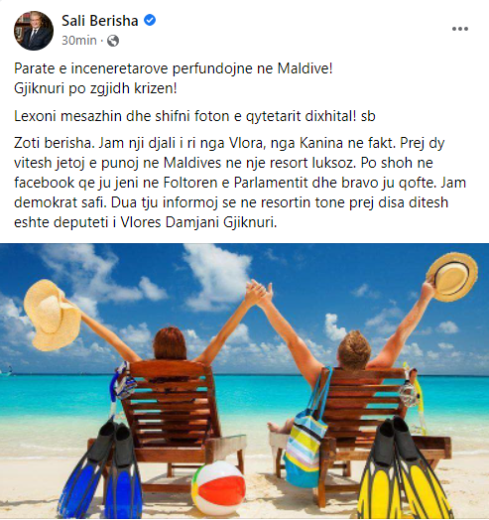The height and width of the screenshot is (520, 489).
Task: Open Sali Berisha's profile picture
Action: click(33, 31)
